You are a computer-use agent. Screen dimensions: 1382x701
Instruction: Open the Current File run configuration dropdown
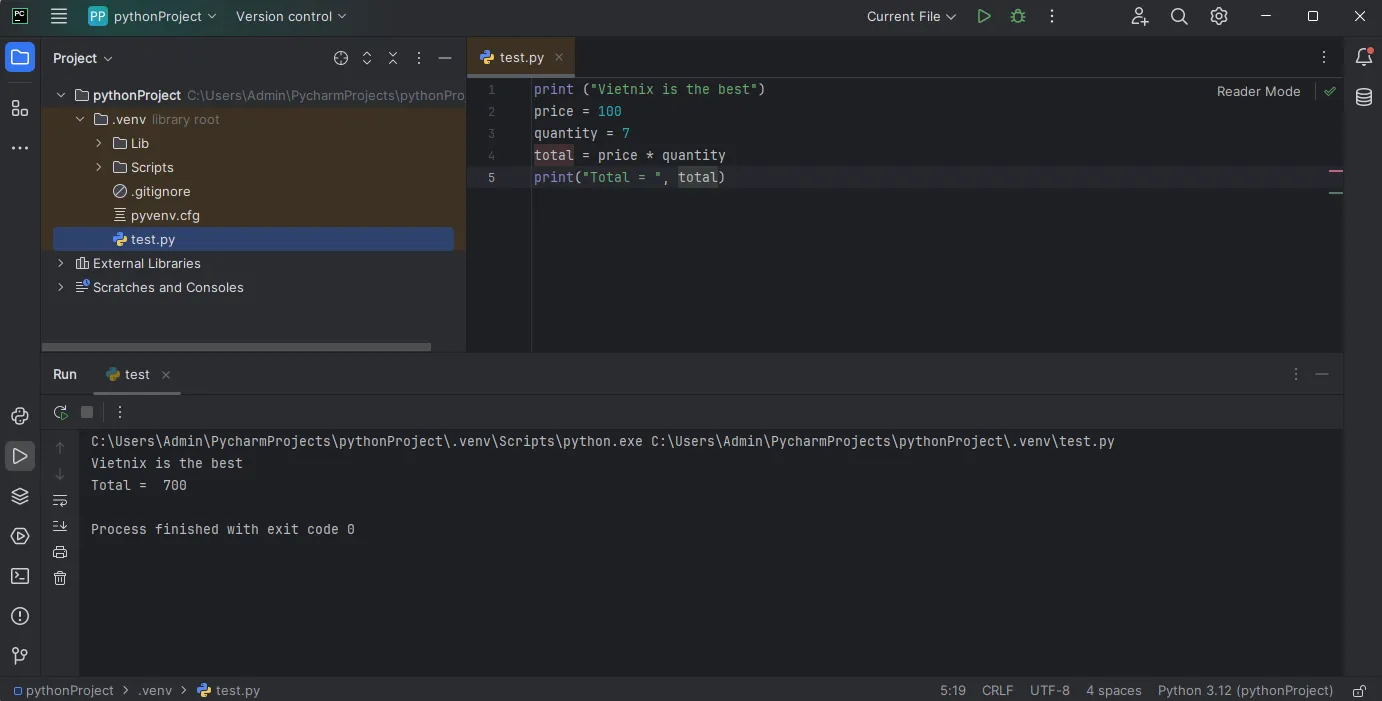click(x=910, y=16)
